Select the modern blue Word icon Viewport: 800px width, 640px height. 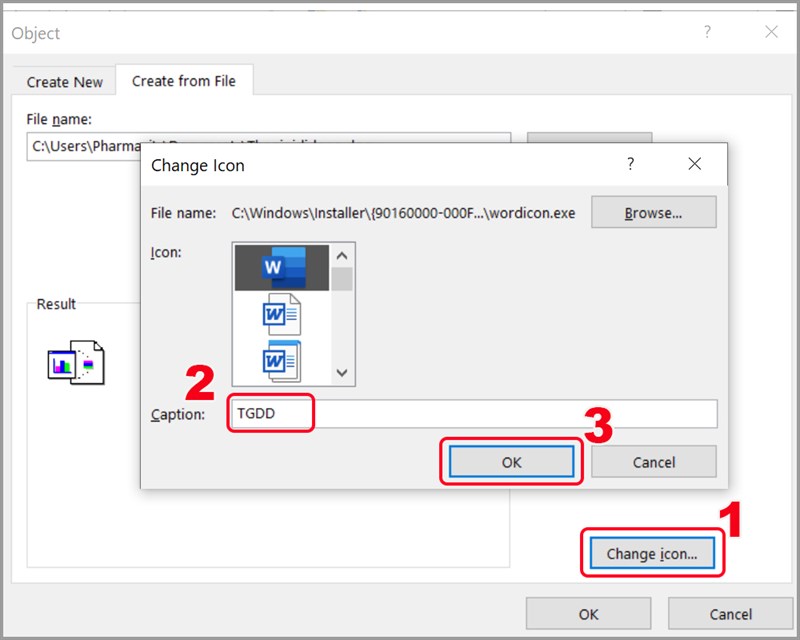coord(282,267)
